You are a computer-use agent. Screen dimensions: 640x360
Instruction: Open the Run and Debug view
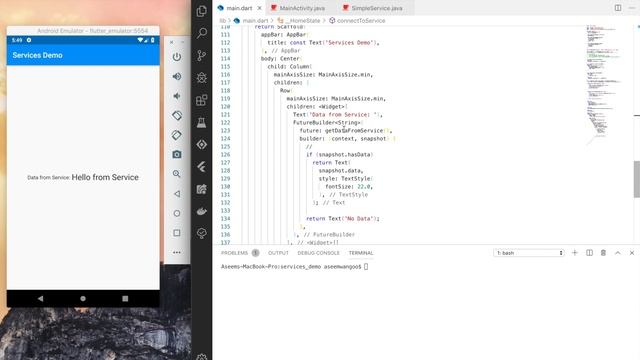pos(202,78)
